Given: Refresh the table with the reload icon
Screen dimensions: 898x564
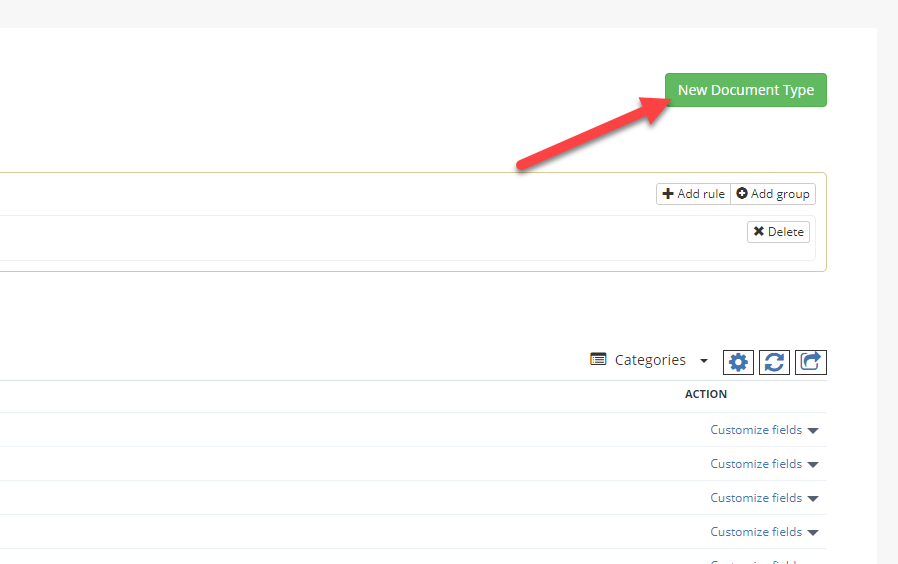Looking at the screenshot, I should pyautogui.click(x=774, y=362).
